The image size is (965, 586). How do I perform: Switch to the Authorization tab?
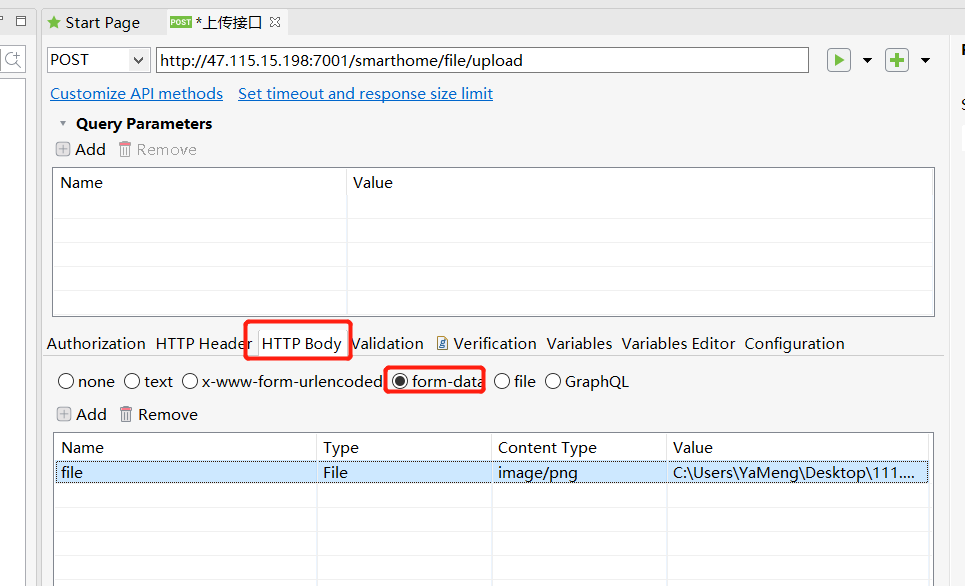(x=96, y=343)
